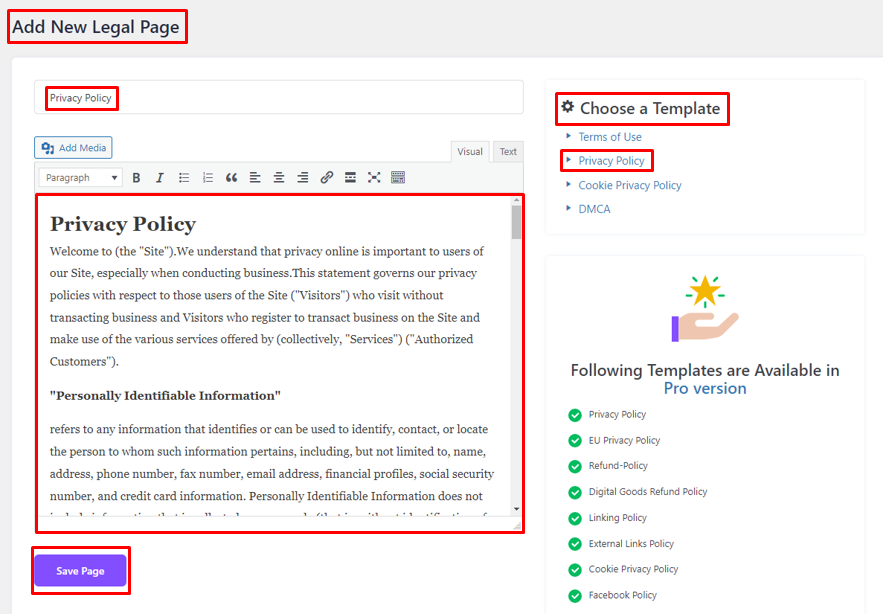Screen dimensions: 883x615
Task: Click the 'Privacy Policy' heading in editor
Action: (123, 224)
